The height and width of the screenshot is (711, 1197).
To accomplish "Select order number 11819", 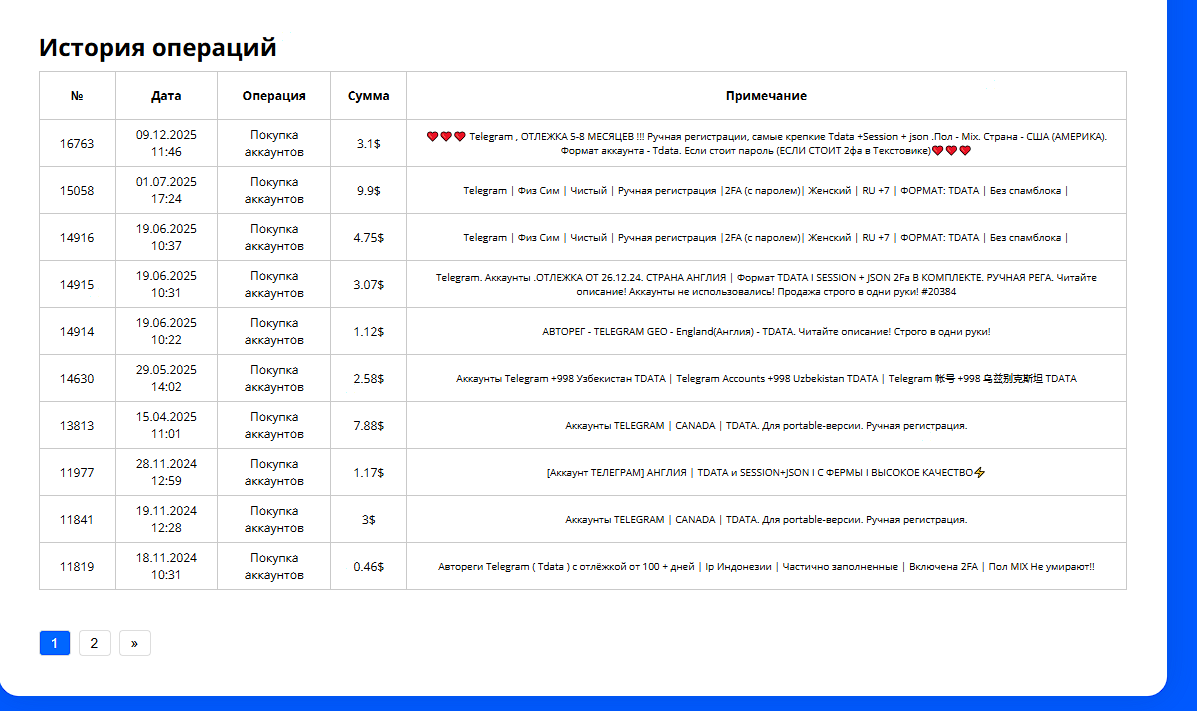I will 77,567.
